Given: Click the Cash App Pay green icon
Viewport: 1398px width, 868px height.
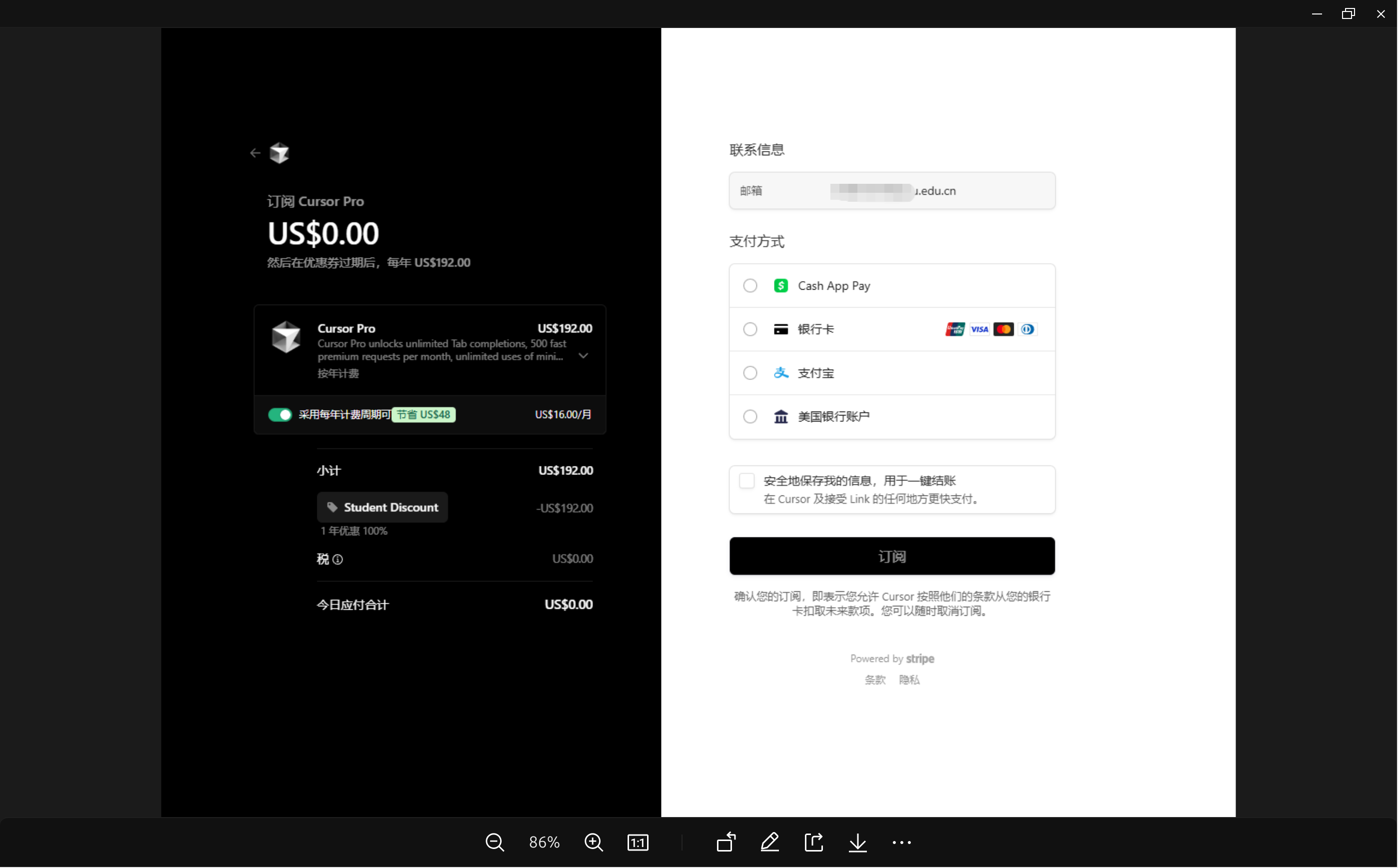Looking at the screenshot, I should point(781,286).
